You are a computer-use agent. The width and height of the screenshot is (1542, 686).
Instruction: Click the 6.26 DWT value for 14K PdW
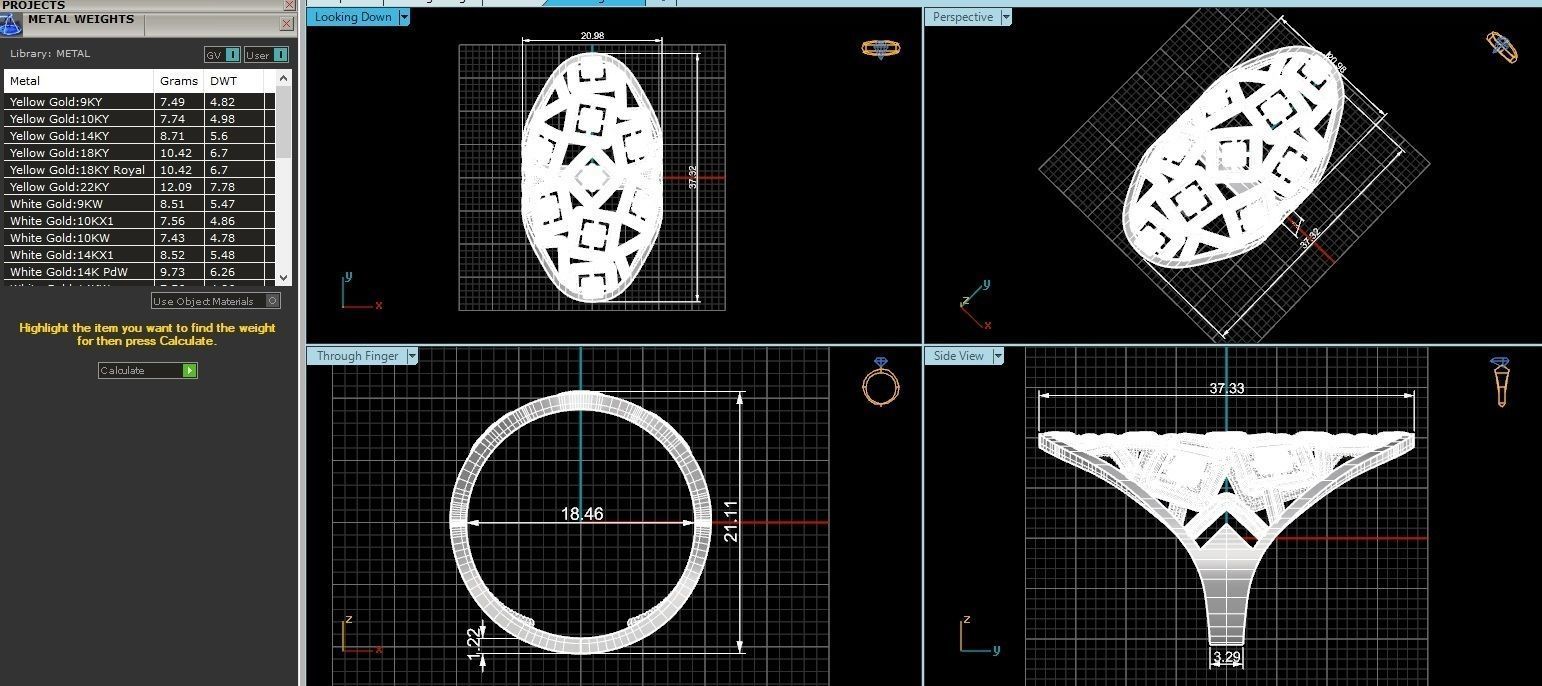coord(222,272)
